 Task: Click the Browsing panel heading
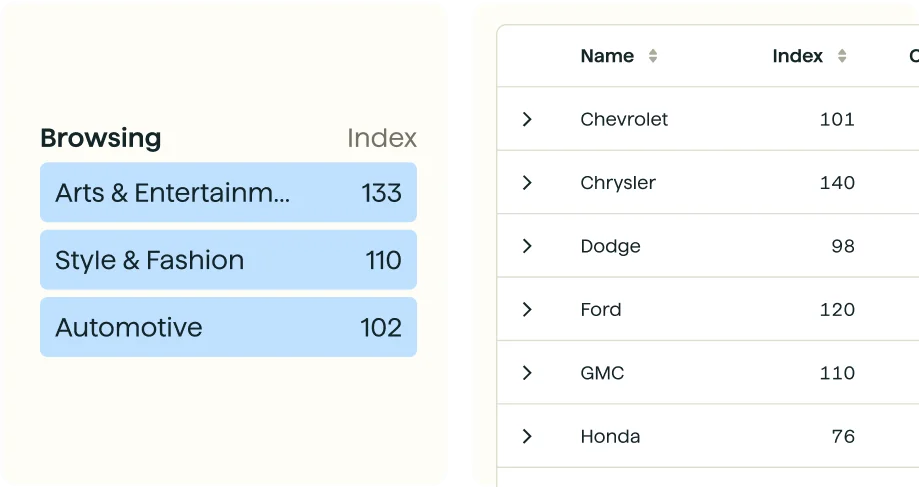101,138
